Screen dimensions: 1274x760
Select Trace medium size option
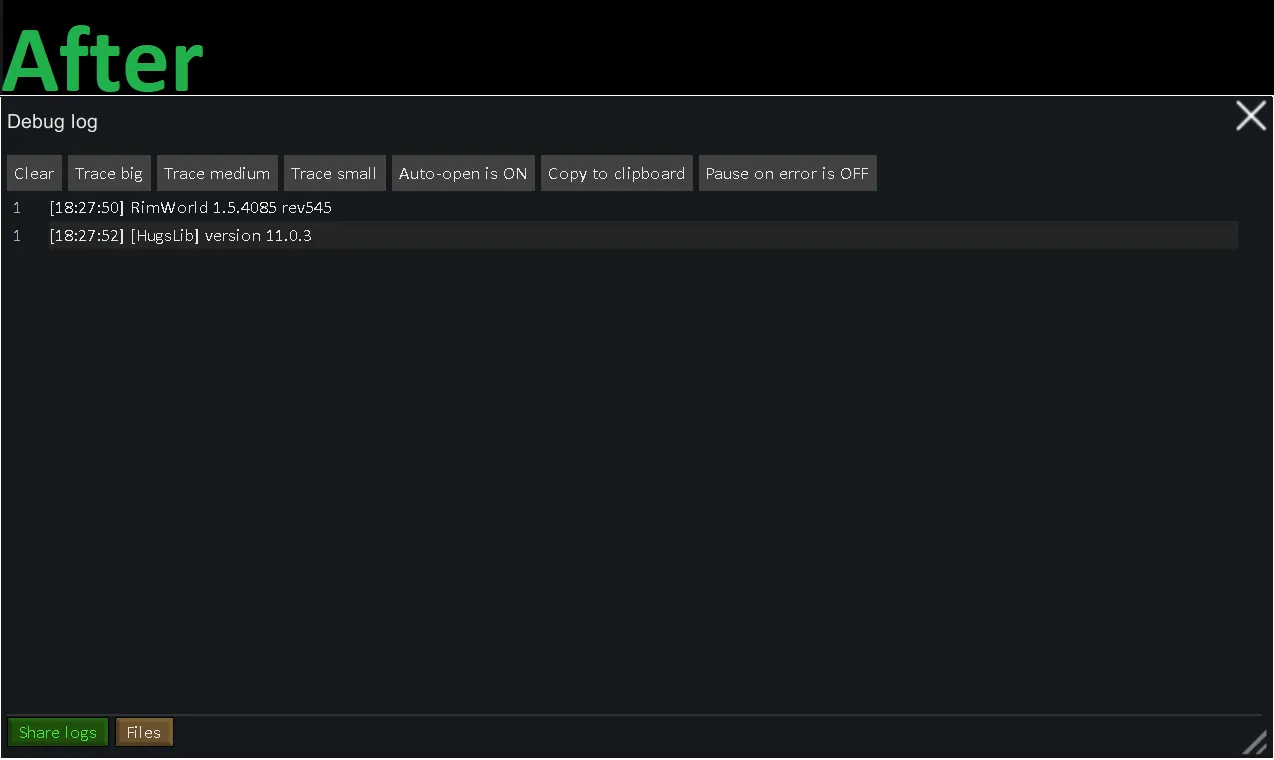click(x=217, y=173)
